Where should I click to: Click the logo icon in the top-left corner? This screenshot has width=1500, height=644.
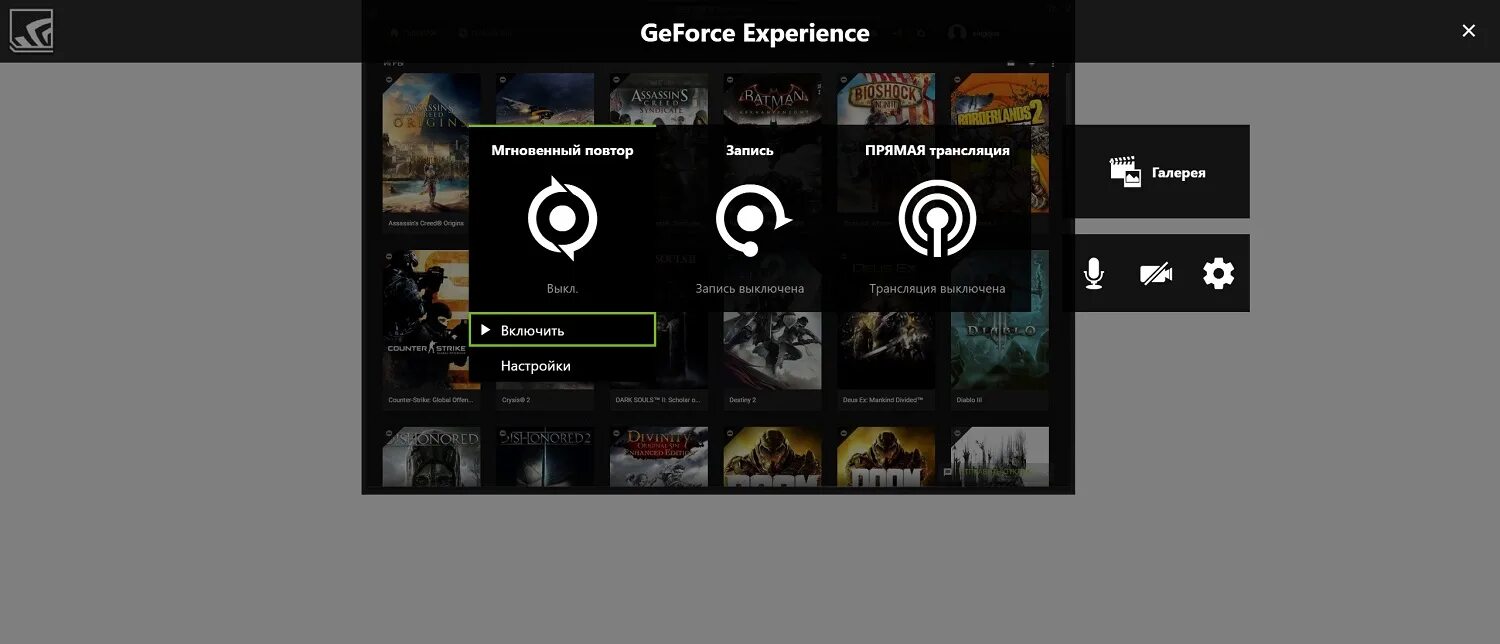(31, 31)
